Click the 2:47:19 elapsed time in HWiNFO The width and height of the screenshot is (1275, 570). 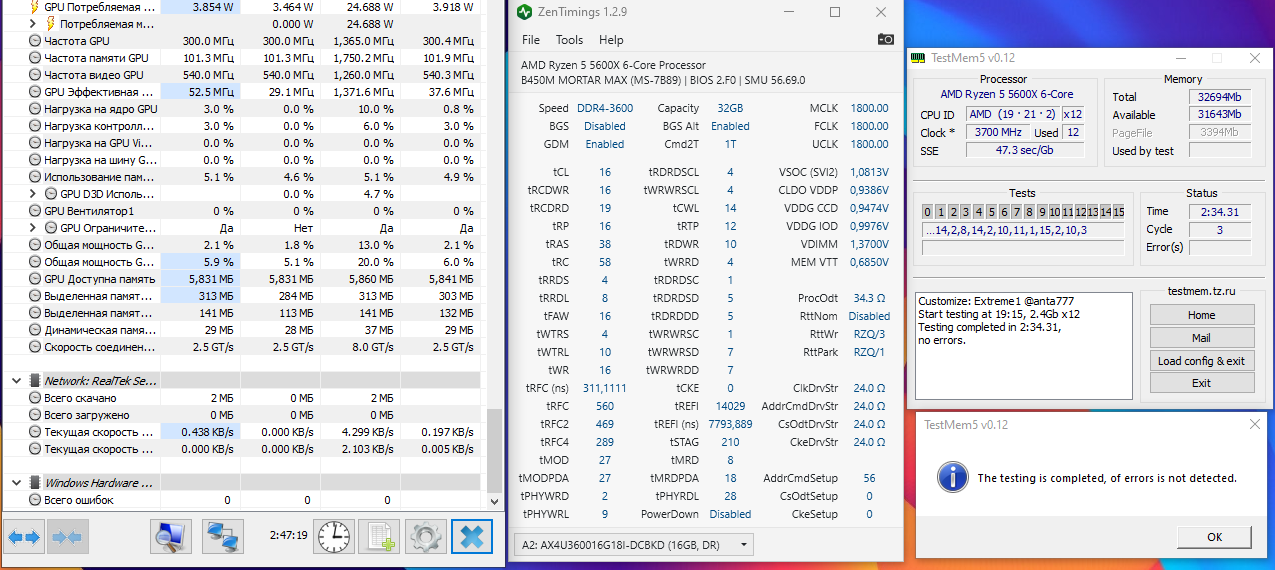pyautogui.click(x=288, y=536)
